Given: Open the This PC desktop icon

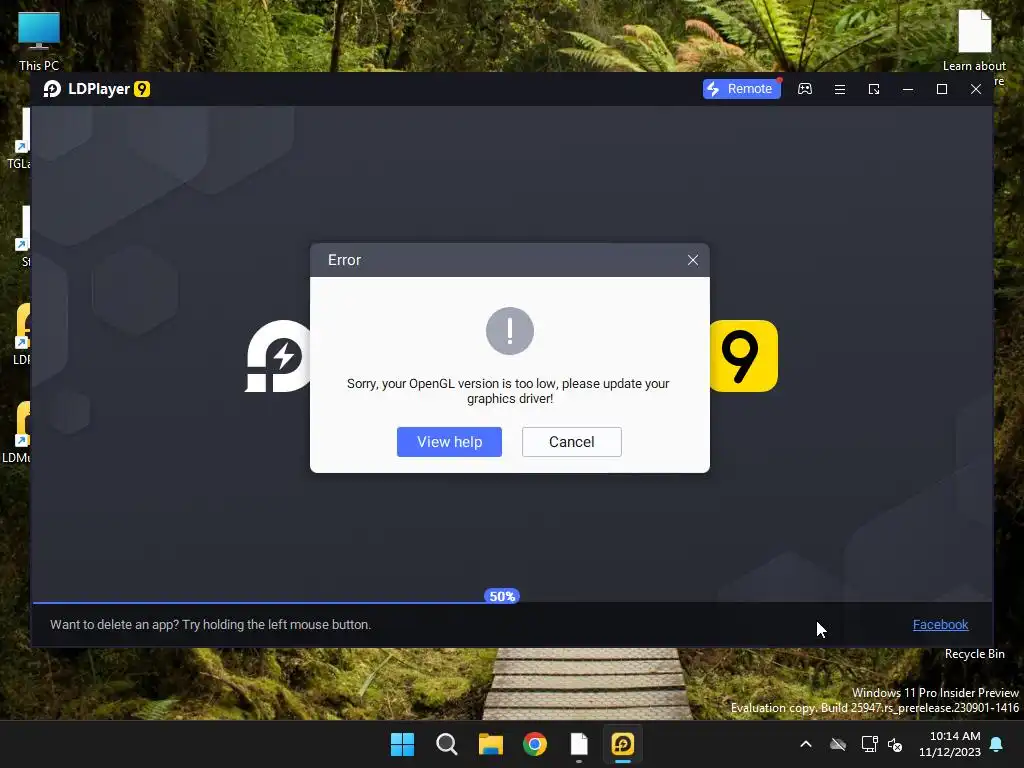Looking at the screenshot, I should point(39,40).
